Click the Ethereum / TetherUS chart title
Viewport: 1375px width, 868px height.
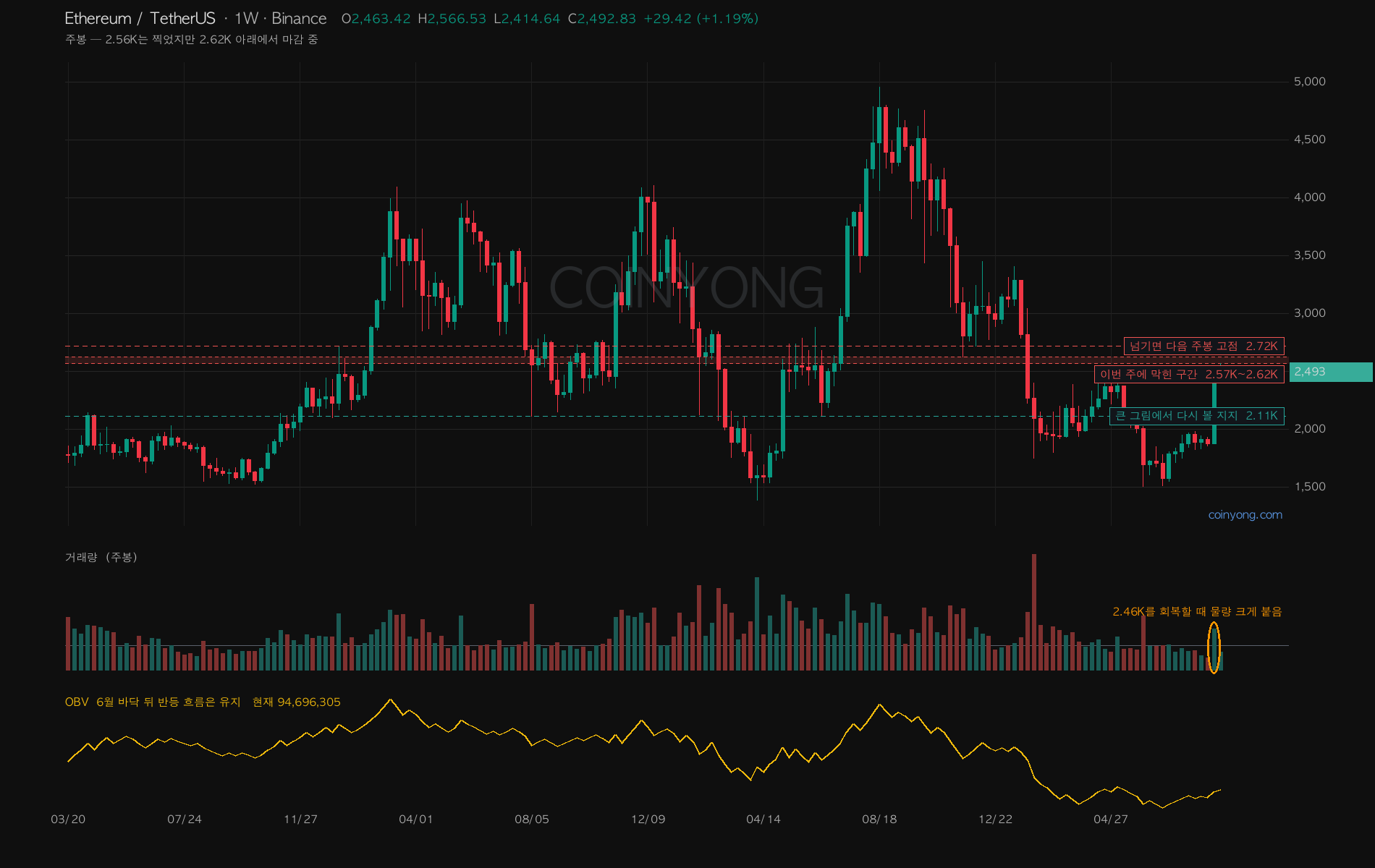point(140,19)
